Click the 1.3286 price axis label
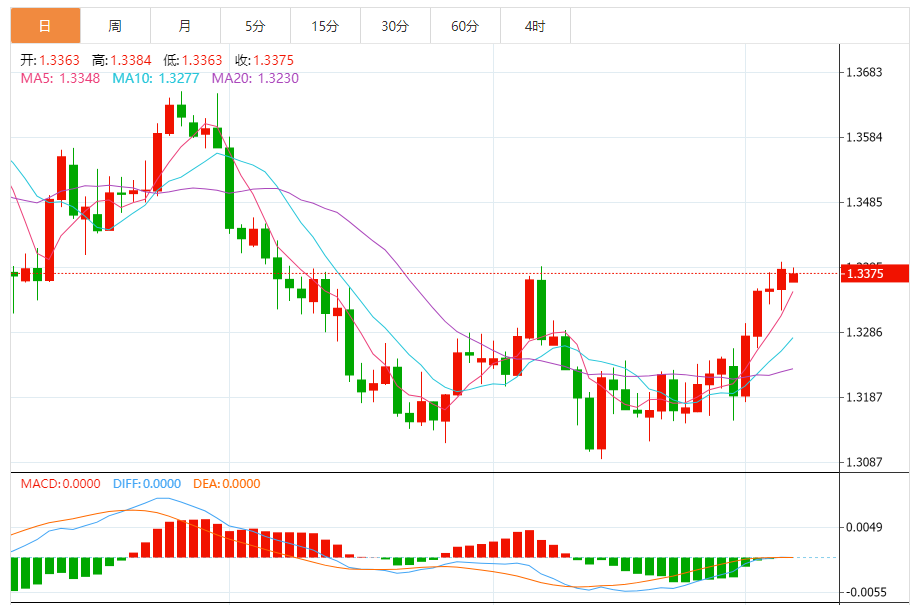Image resolution: width=916 pixels, height=605 pixels. 864,332
